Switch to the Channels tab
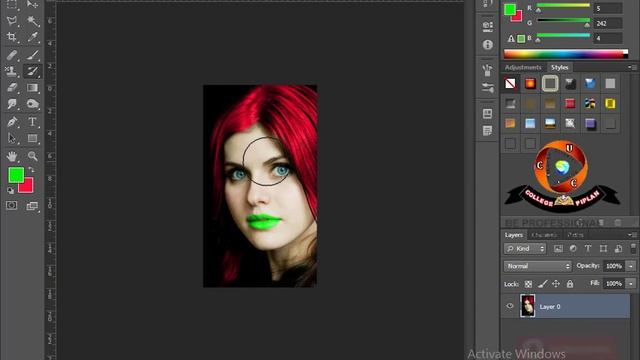640x360 pixels. coord(544,235)
